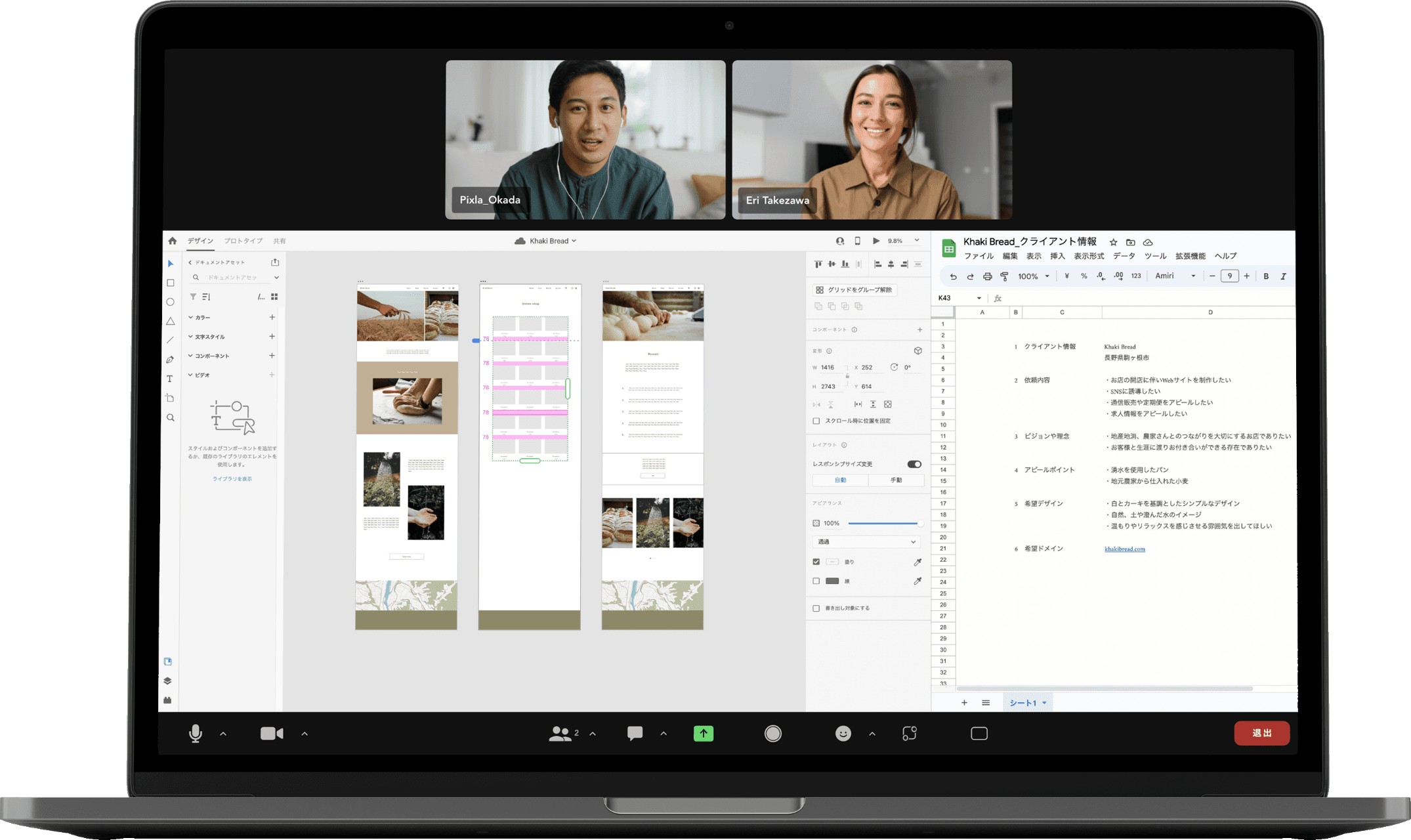This screenshot has height=840, width=1411.
Task: Check 書き出し対象にする checkbox
Action: pos(816,608)
